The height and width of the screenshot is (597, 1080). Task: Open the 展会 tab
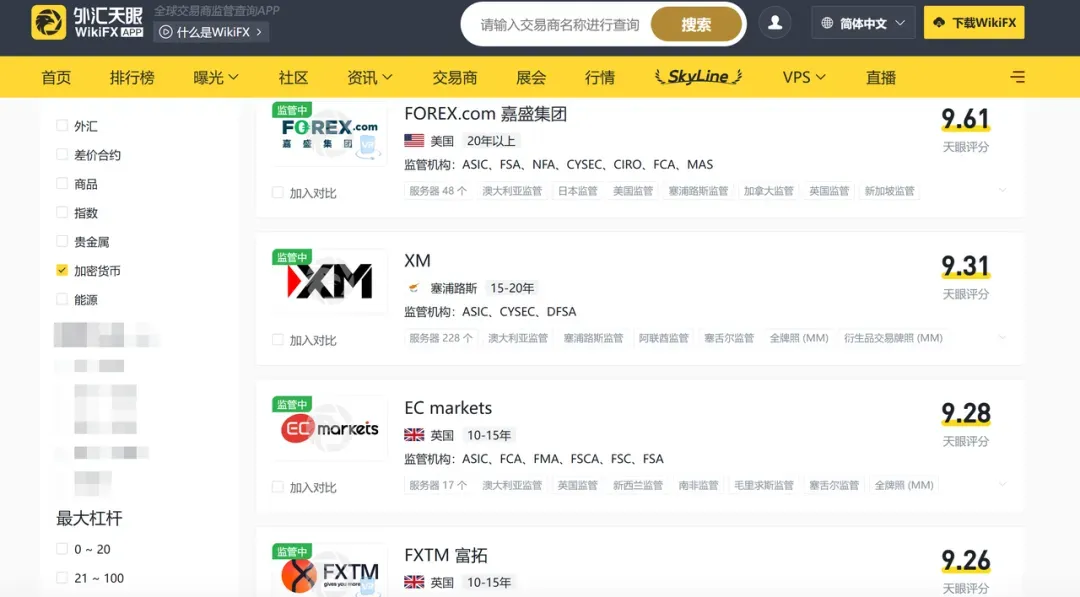point(531,77)
